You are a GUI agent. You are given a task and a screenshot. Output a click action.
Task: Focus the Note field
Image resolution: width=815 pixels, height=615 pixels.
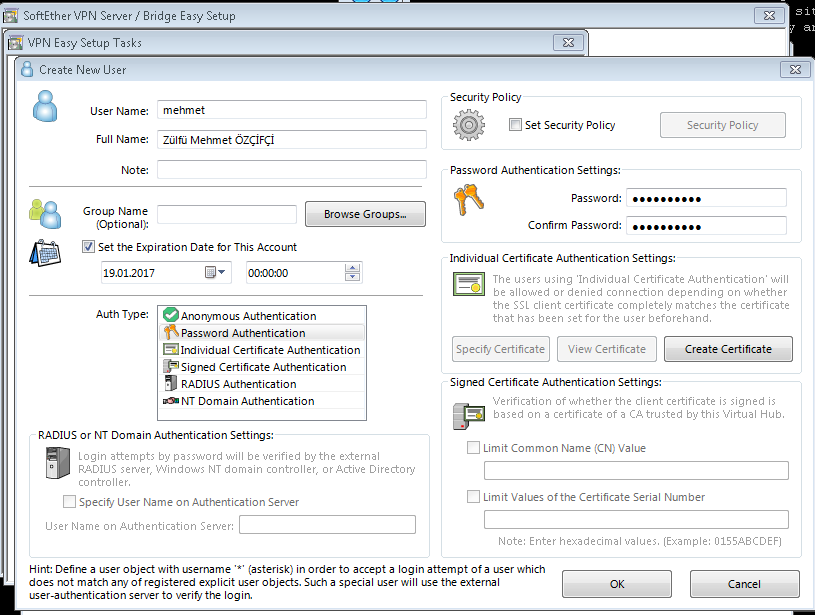coord(292,169)
